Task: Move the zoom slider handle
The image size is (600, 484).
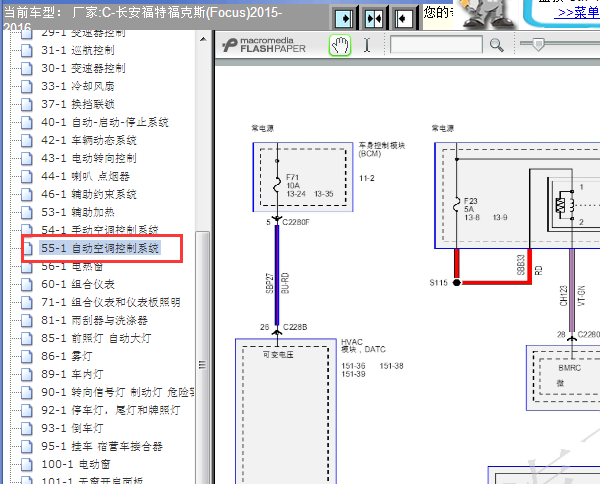Action: [x=538, y=44]
